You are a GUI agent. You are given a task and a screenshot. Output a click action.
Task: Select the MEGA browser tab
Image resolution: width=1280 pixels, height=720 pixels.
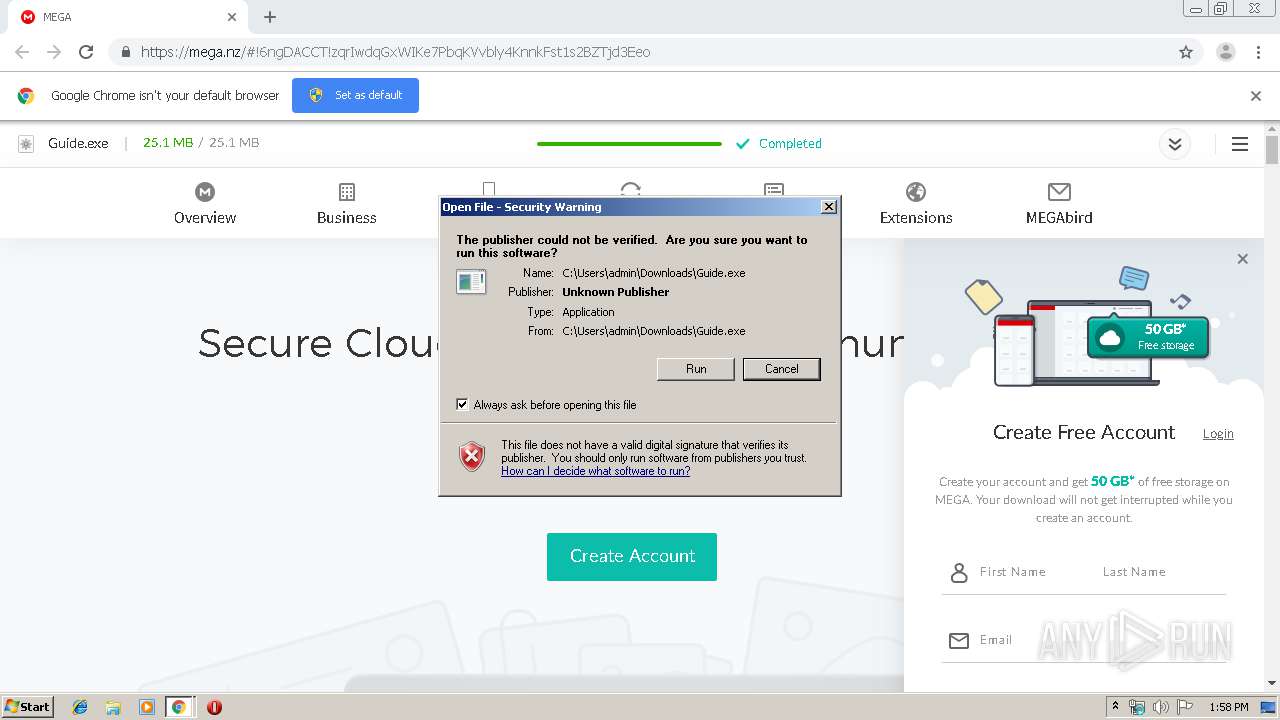[x=128, y=17]
